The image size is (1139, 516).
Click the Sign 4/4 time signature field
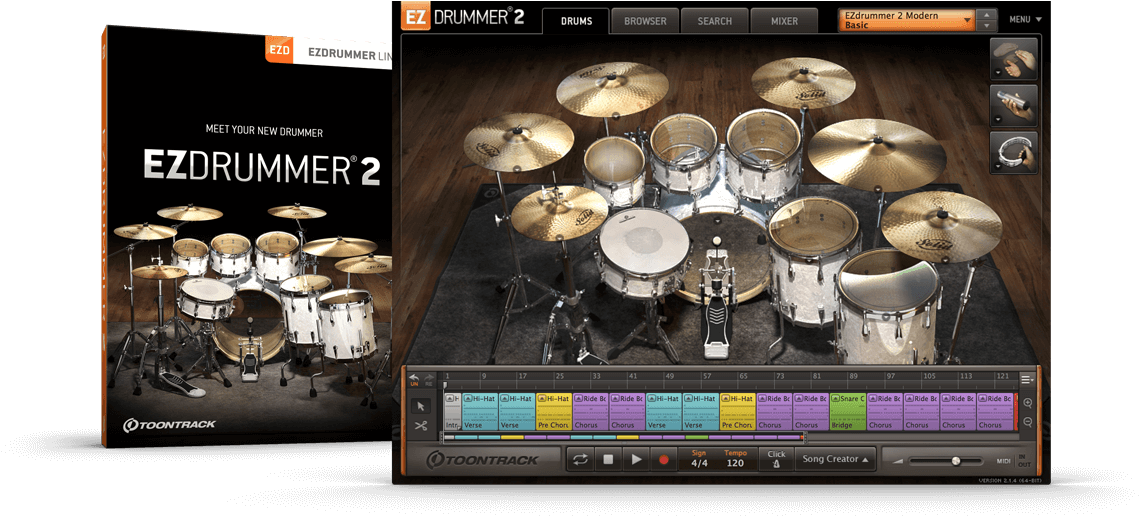(699, 459)
